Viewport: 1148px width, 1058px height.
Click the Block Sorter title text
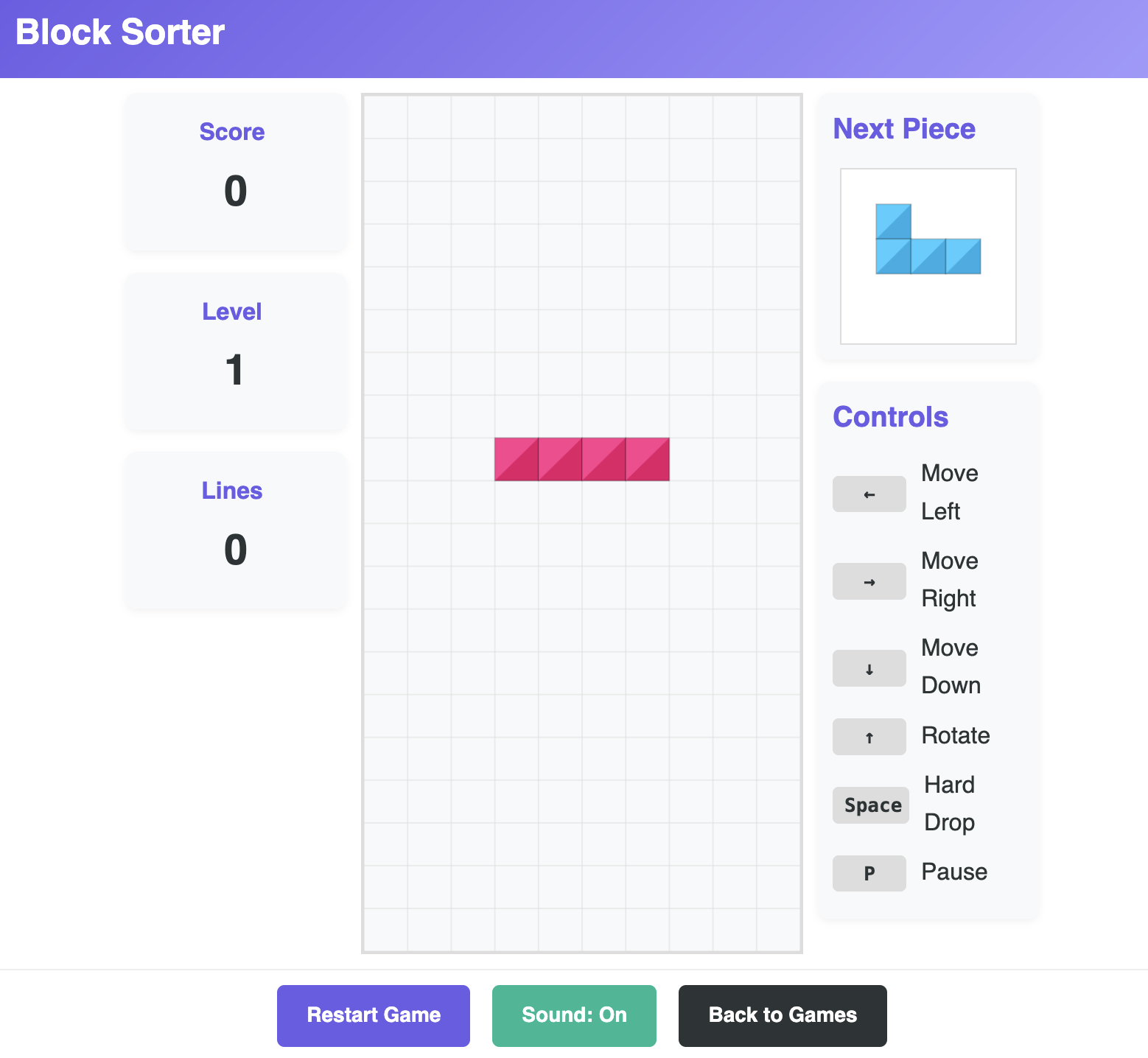click(x=119, y=32)
